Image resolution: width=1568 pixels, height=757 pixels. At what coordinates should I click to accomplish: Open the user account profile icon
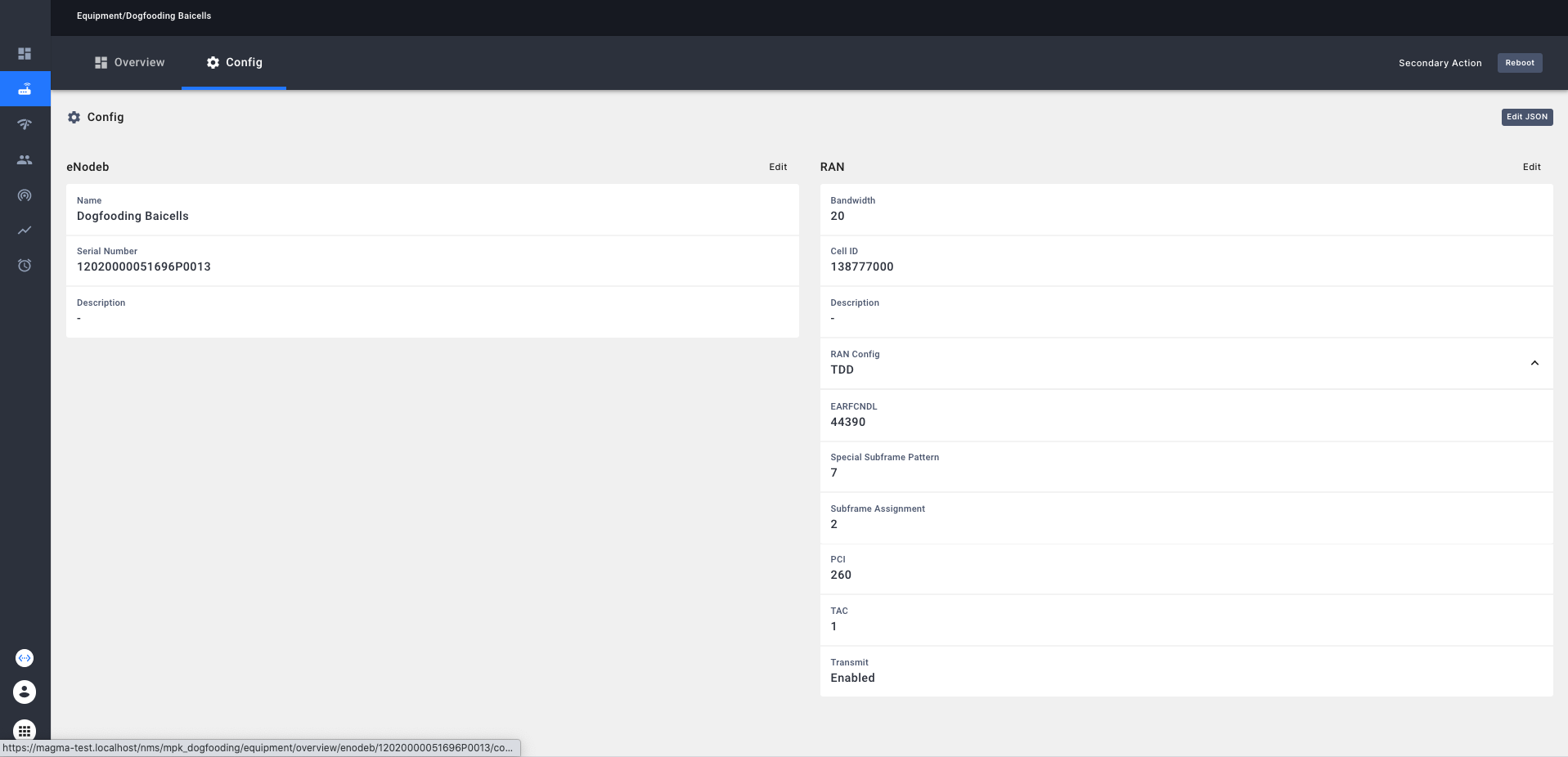pos(25,692)
